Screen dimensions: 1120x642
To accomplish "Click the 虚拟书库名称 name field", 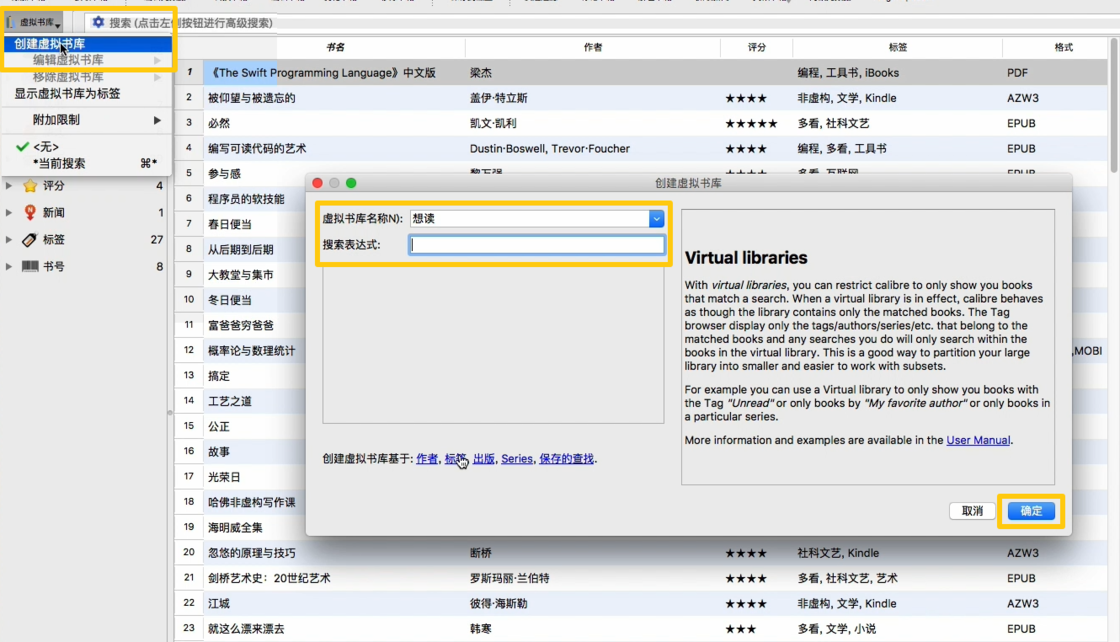I will point(529,219).
